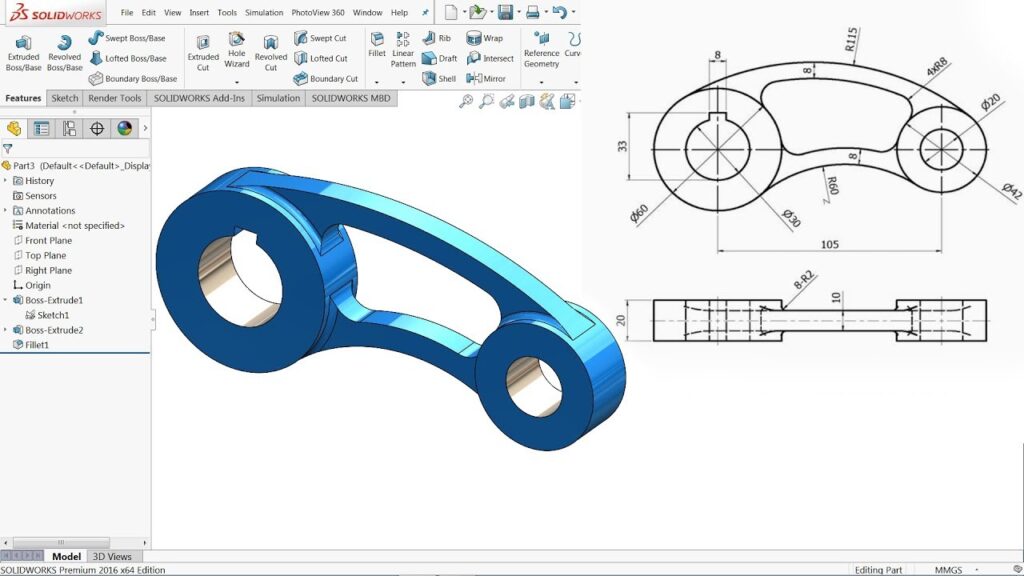
Task: Open the Reference Geometry dropdown arrow
Action: tap(541, 82)
